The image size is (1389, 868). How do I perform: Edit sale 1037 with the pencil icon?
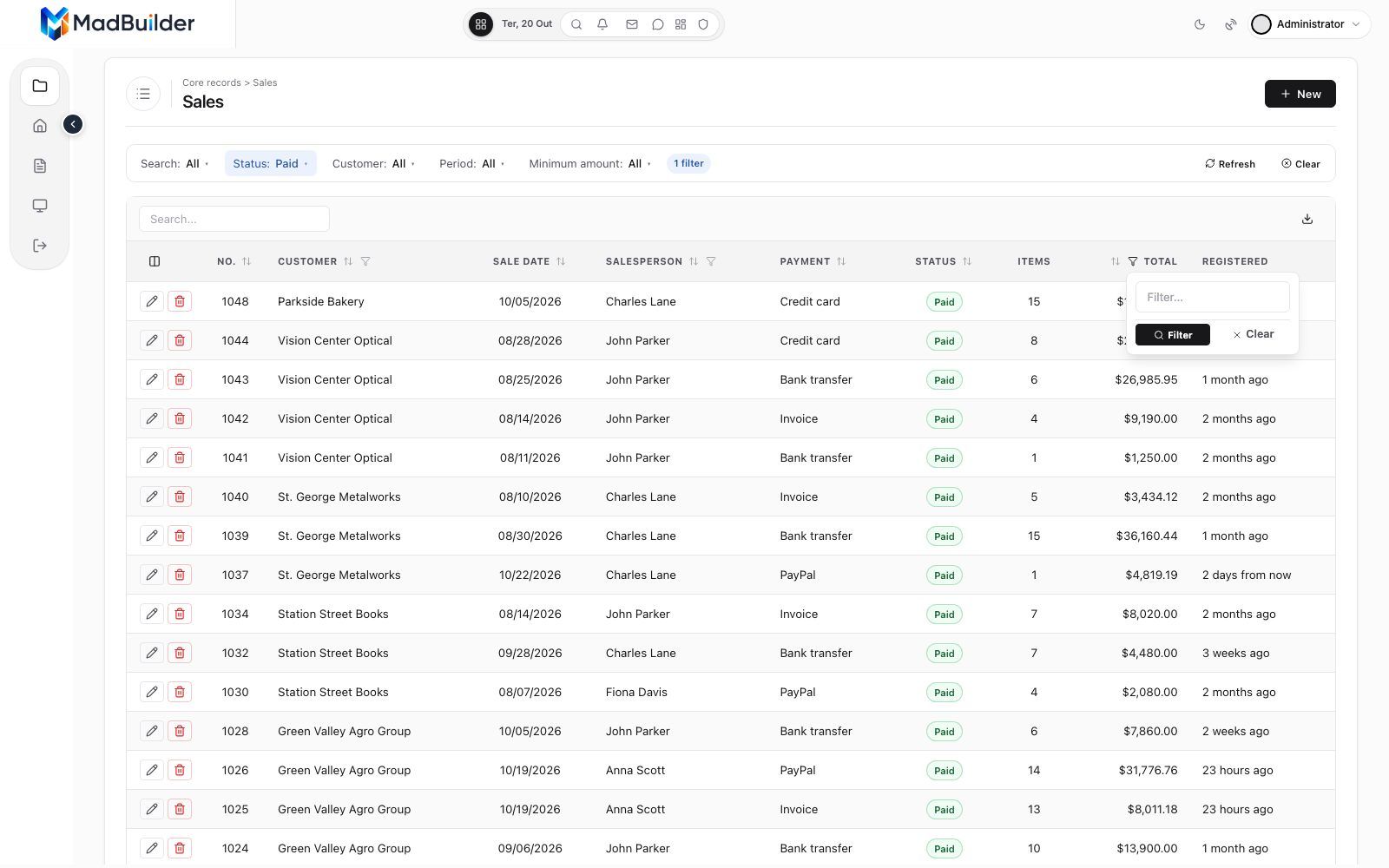coord(152,575)
